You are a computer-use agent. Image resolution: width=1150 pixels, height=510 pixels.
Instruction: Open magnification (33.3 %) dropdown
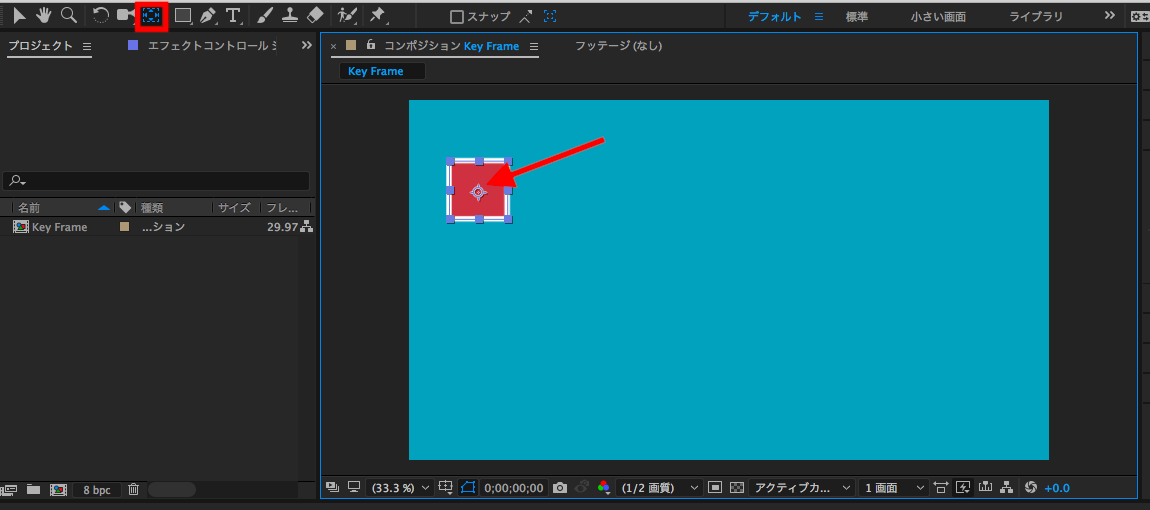click(x=400, y=487)
